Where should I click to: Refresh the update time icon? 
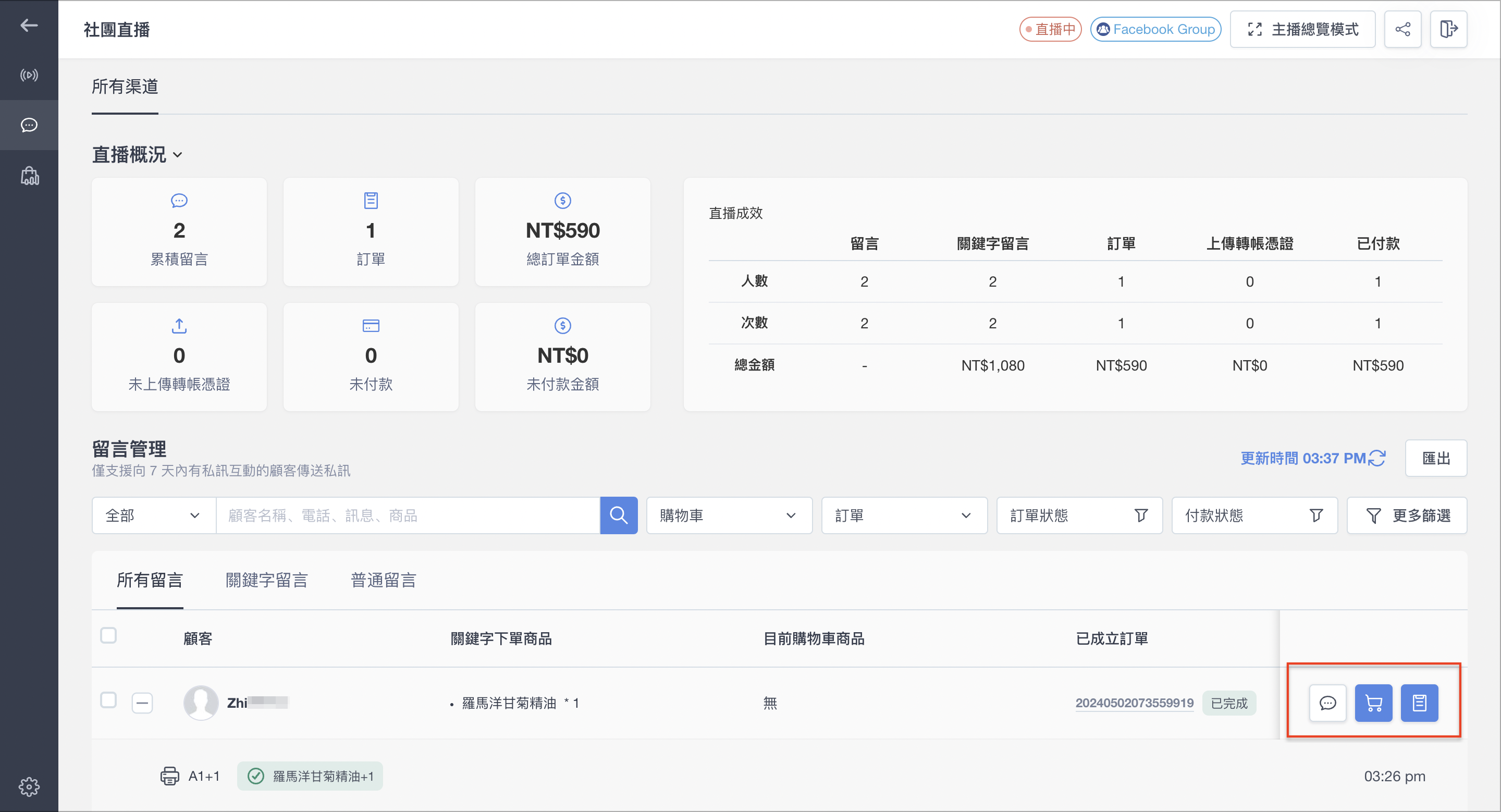(1377, 459)
